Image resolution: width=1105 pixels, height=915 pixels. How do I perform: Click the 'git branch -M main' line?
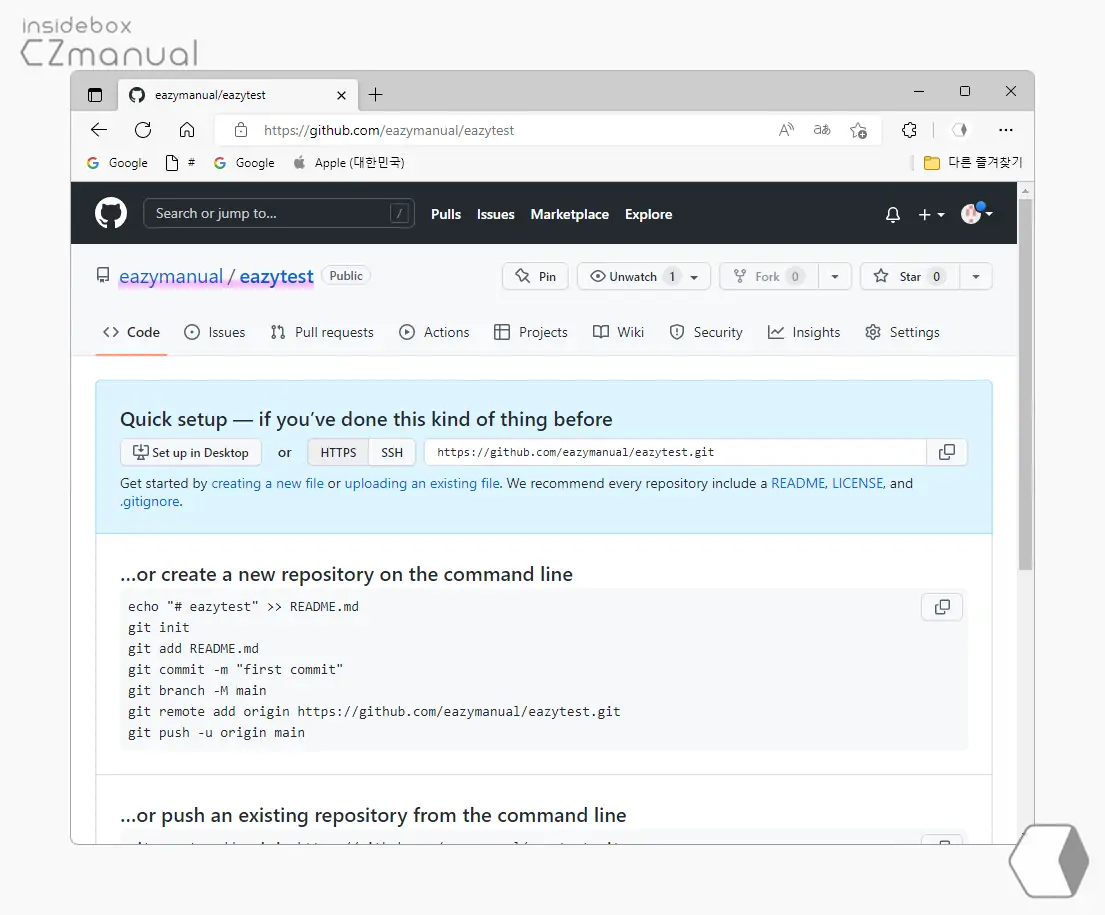[x=197, y=691]
